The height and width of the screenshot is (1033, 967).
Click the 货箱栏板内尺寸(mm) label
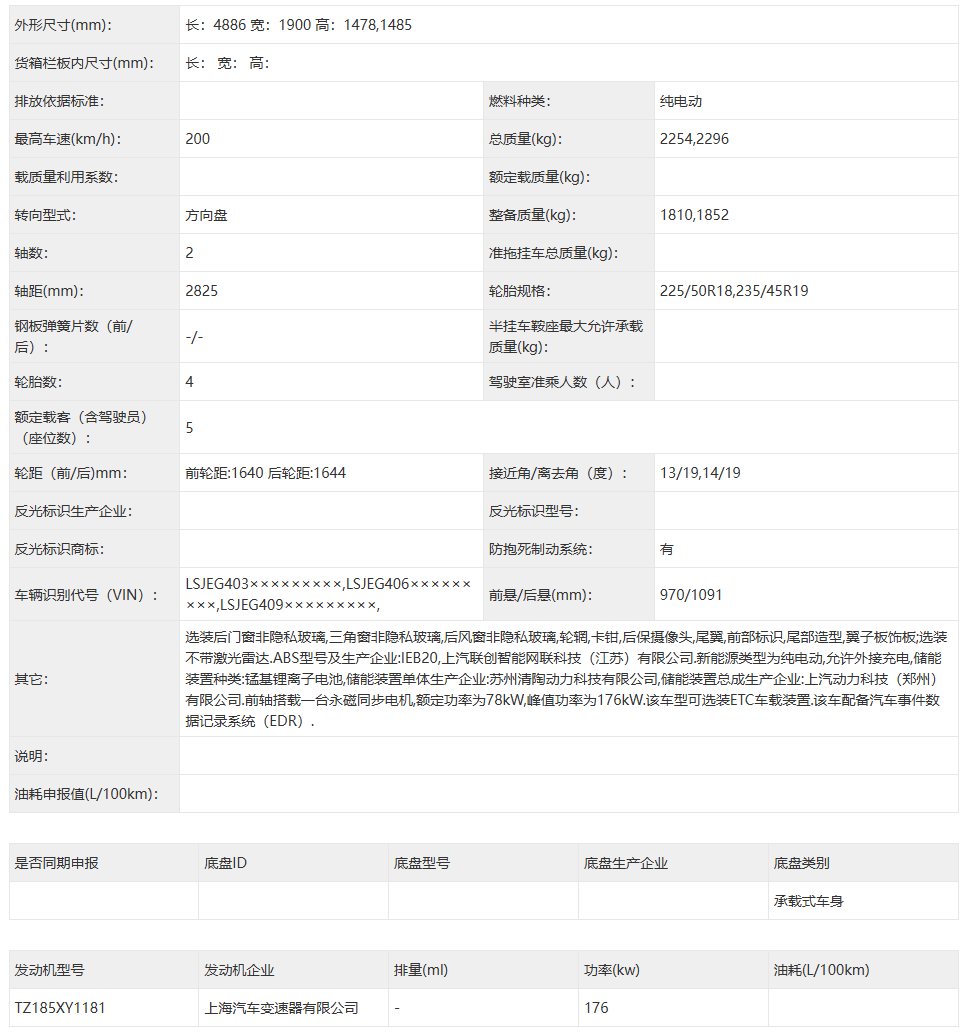click(84, 63)
